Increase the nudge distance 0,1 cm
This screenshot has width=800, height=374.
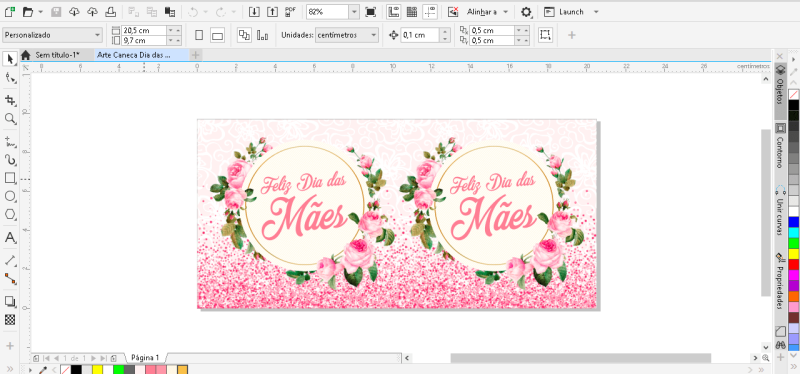coord(444,32)
